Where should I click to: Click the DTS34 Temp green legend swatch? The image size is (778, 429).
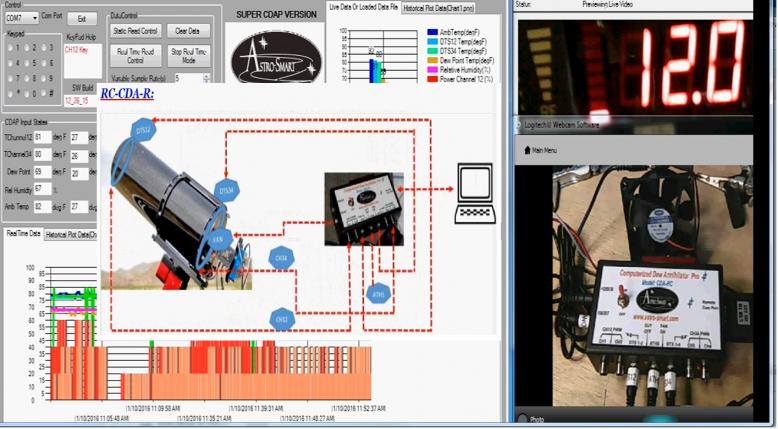coord(432,51)
